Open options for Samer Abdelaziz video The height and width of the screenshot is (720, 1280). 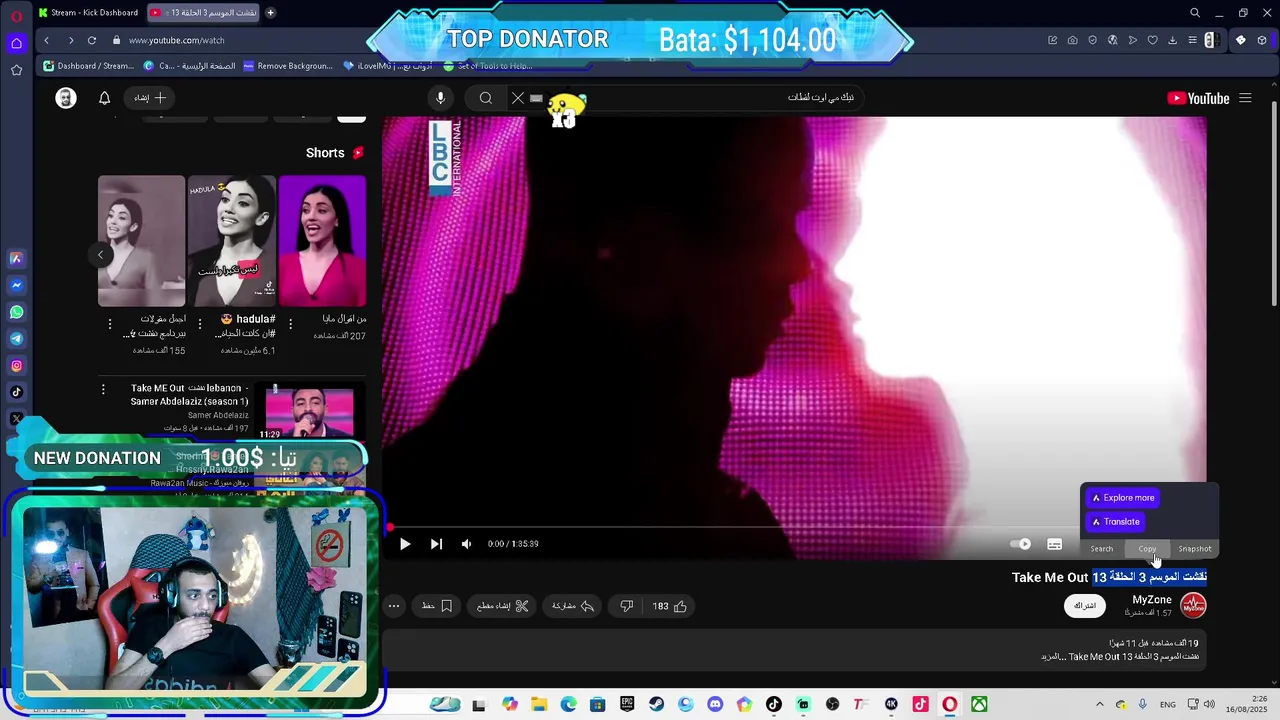103,390
